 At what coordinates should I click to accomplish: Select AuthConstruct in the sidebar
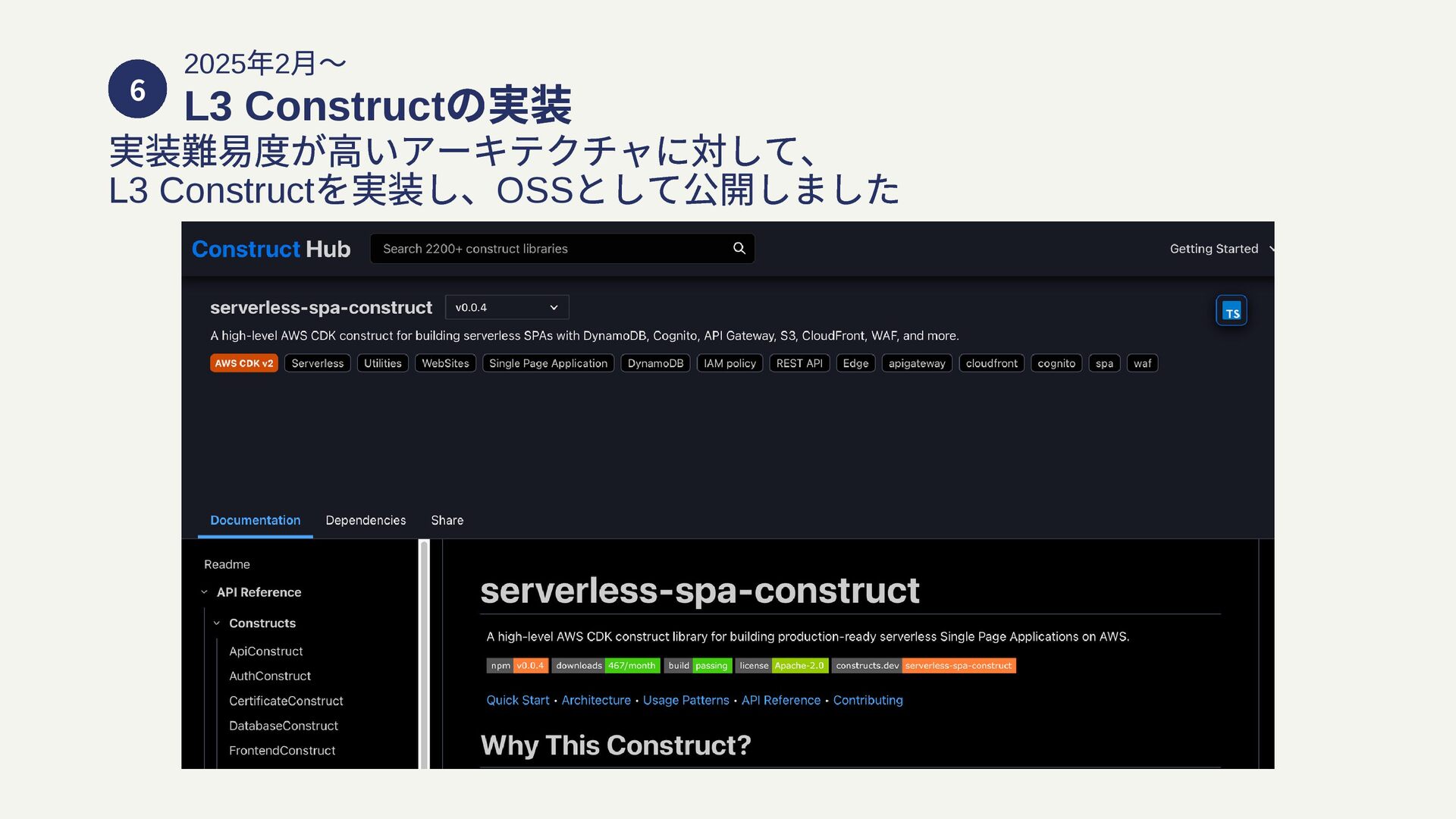[x=270, y=676]
